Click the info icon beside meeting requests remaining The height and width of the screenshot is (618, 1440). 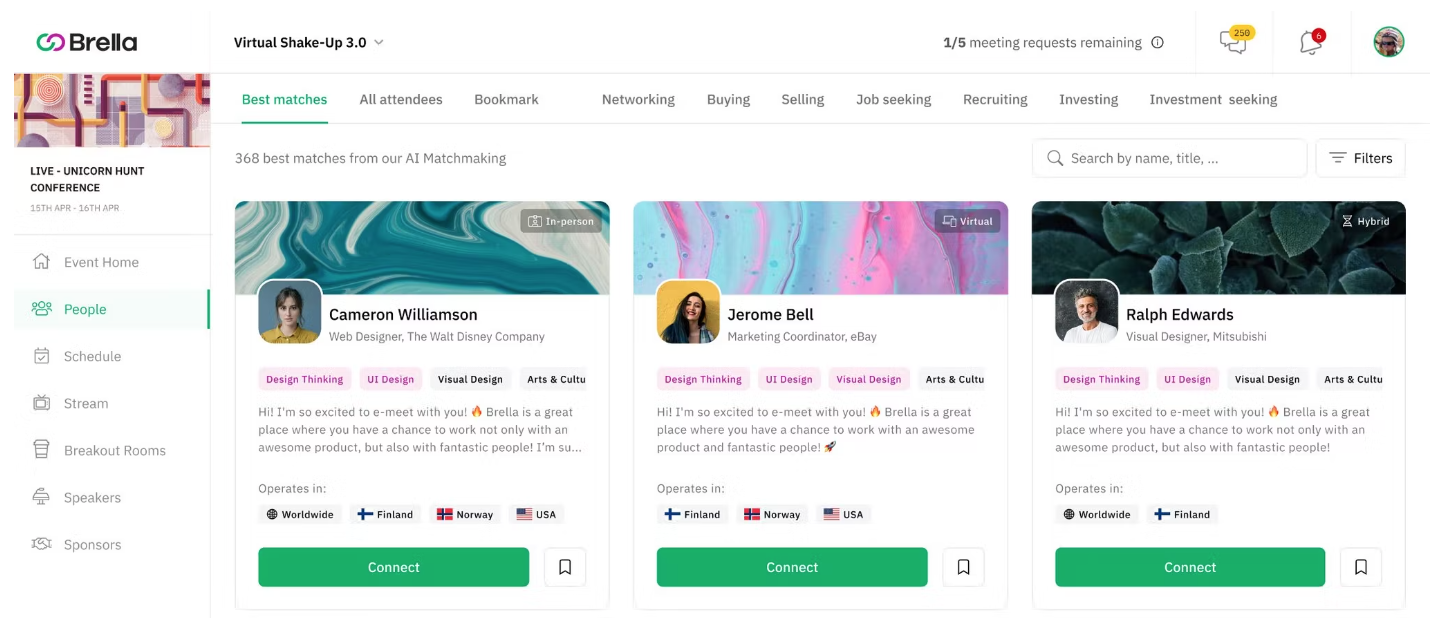click(x=1157, y=43)
